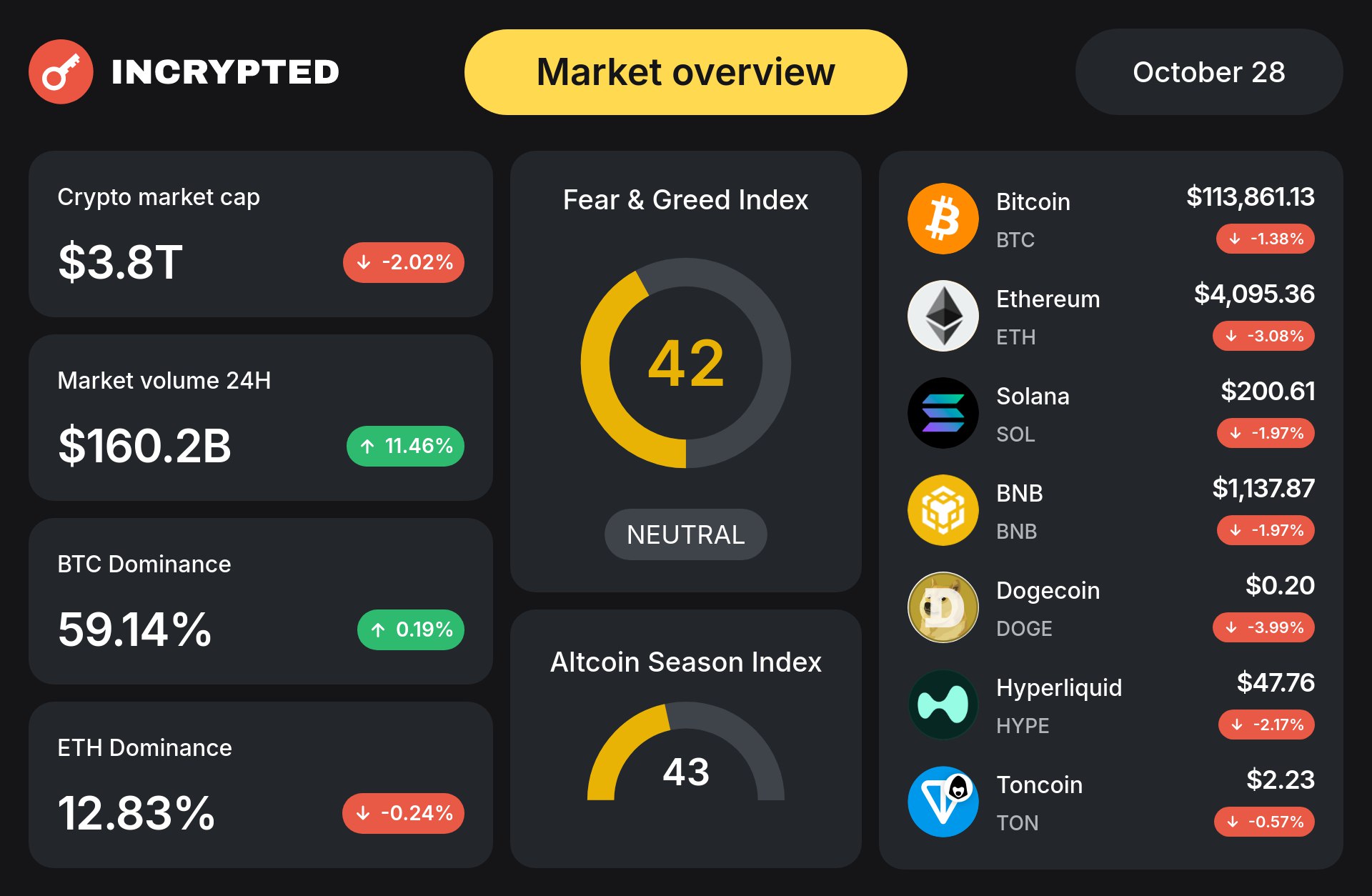Select the Market overview tab
The image size is (1372, 896).
pos(685,72)
